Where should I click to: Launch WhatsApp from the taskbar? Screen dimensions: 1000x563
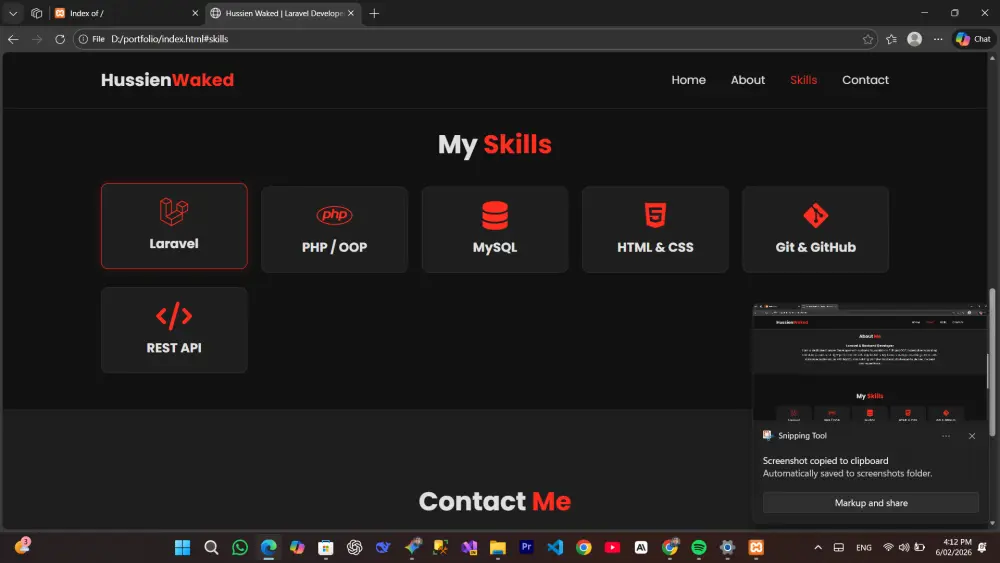click(x=240, y=547)
